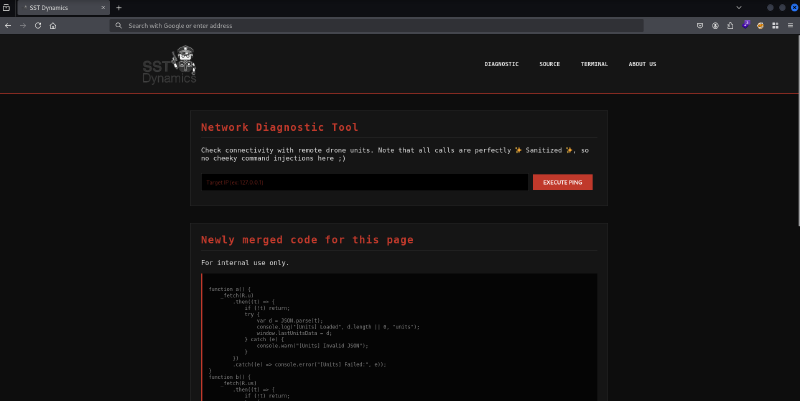Click the magnifier icon in address bar

[x=118, y=26]
